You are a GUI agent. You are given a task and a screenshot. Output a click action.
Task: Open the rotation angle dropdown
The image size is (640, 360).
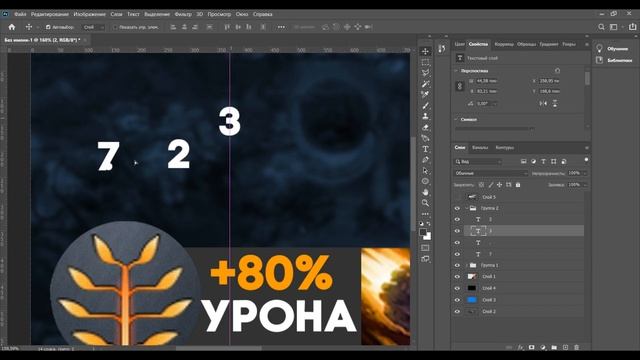click(495, 104)
